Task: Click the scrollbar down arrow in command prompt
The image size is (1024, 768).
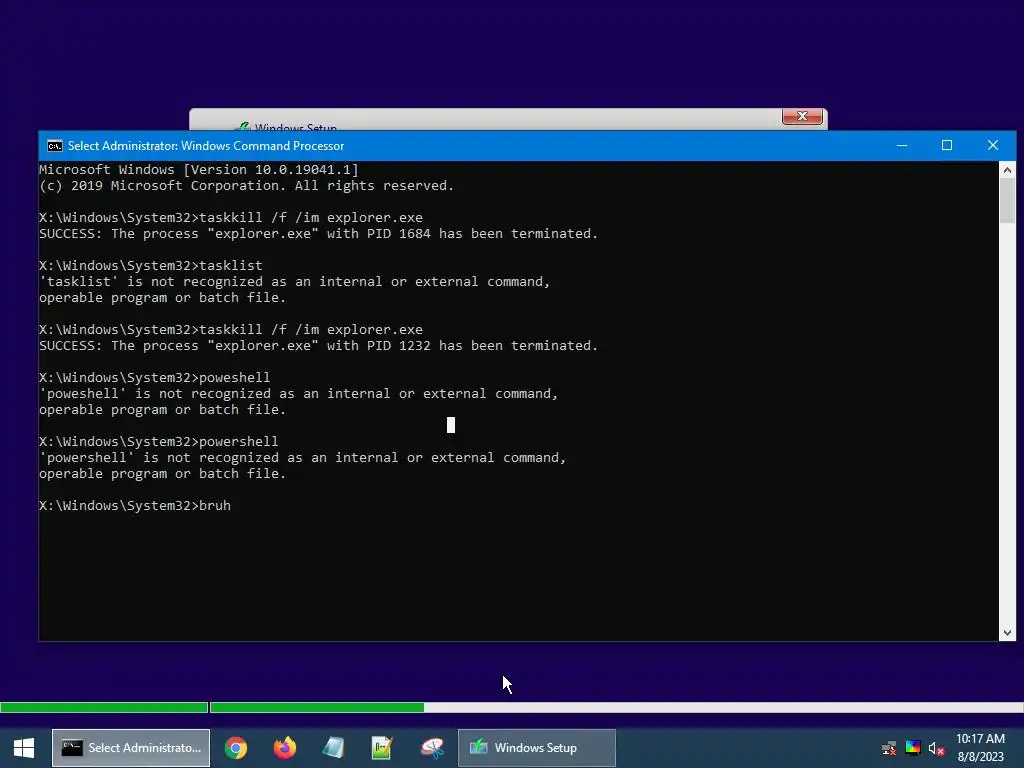Action: (x=1007, y=632)
